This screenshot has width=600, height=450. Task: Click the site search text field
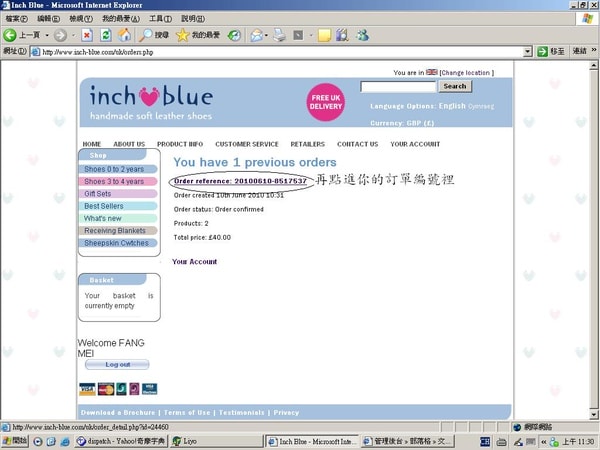coord(398,86)
